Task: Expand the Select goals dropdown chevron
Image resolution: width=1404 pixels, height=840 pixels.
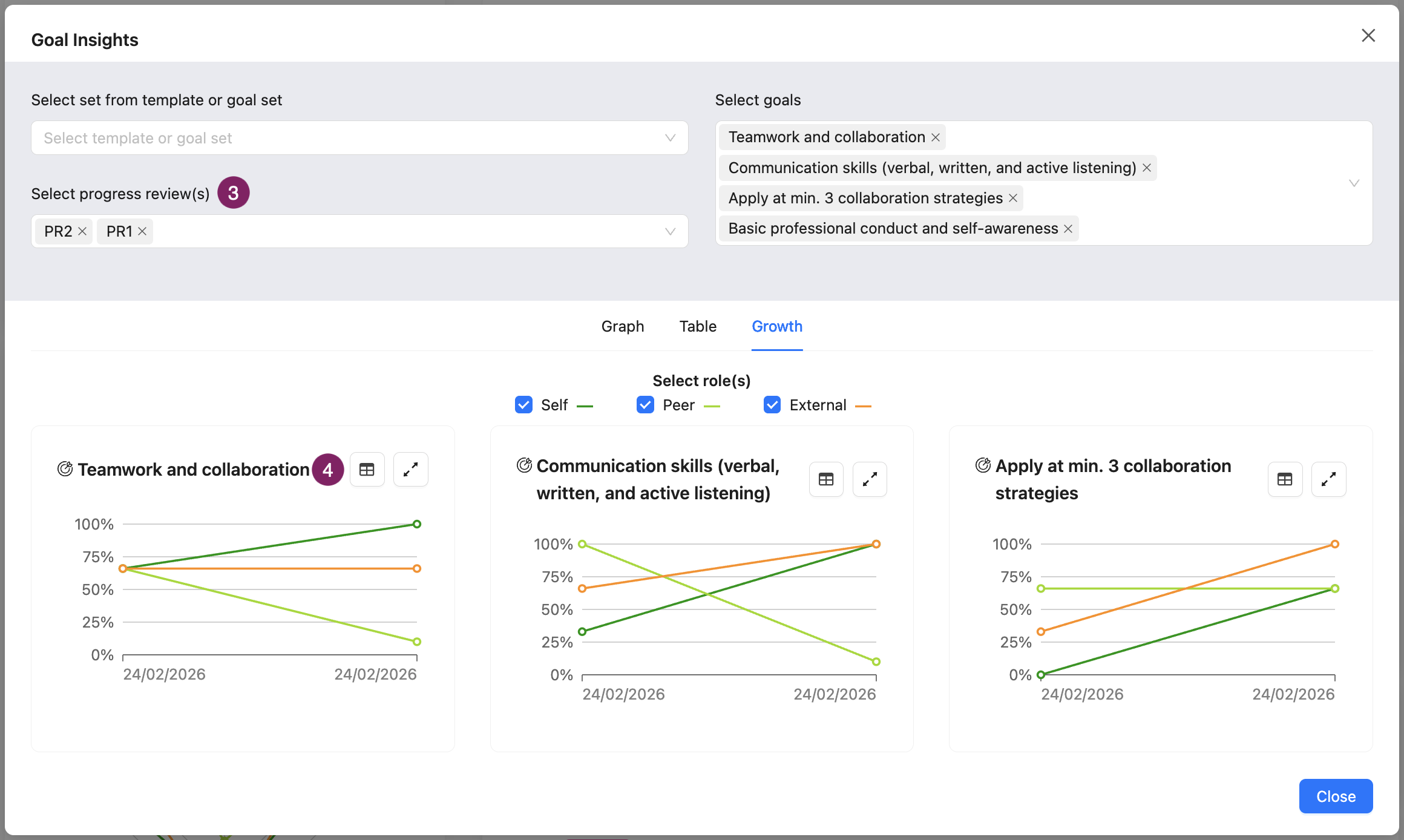Action: point(1354,183)
